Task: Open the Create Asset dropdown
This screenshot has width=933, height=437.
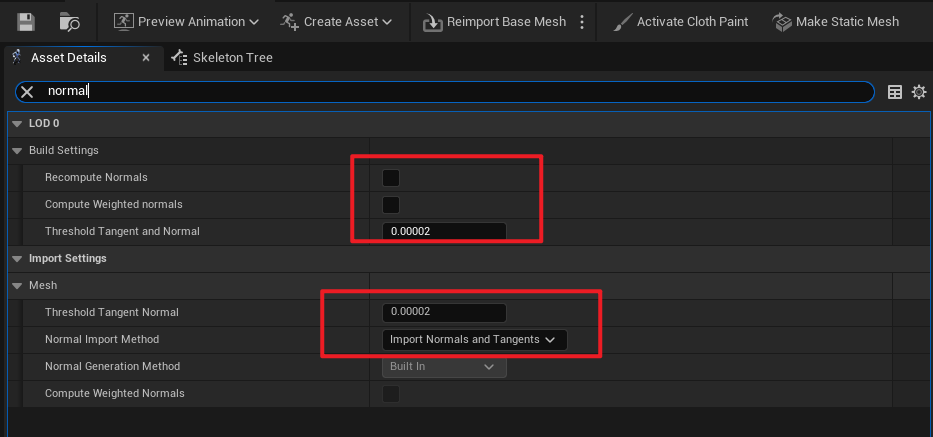Action: [x=336, y=21]
